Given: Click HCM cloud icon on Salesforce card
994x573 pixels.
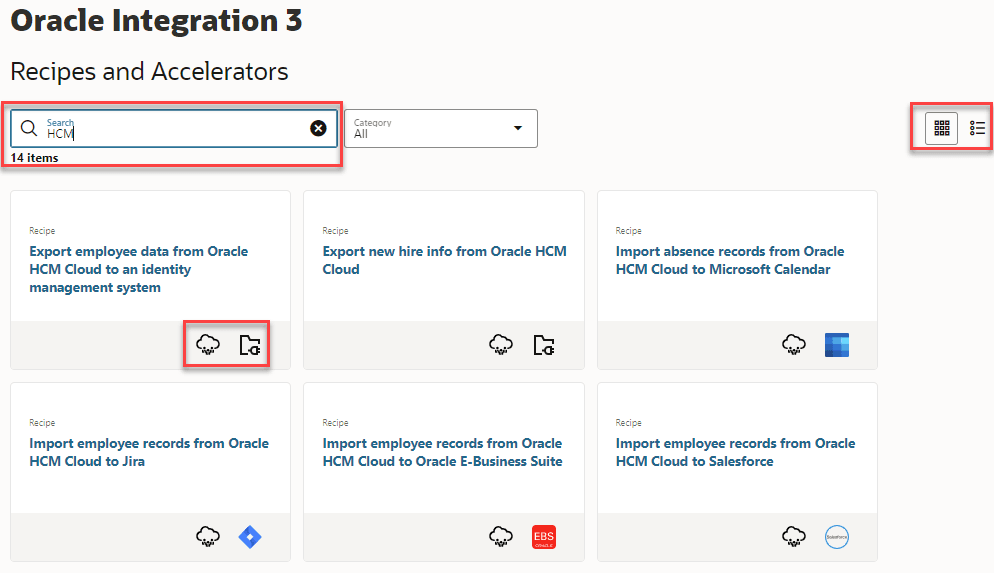Looking at the screenshot, I should click(794, 537).
